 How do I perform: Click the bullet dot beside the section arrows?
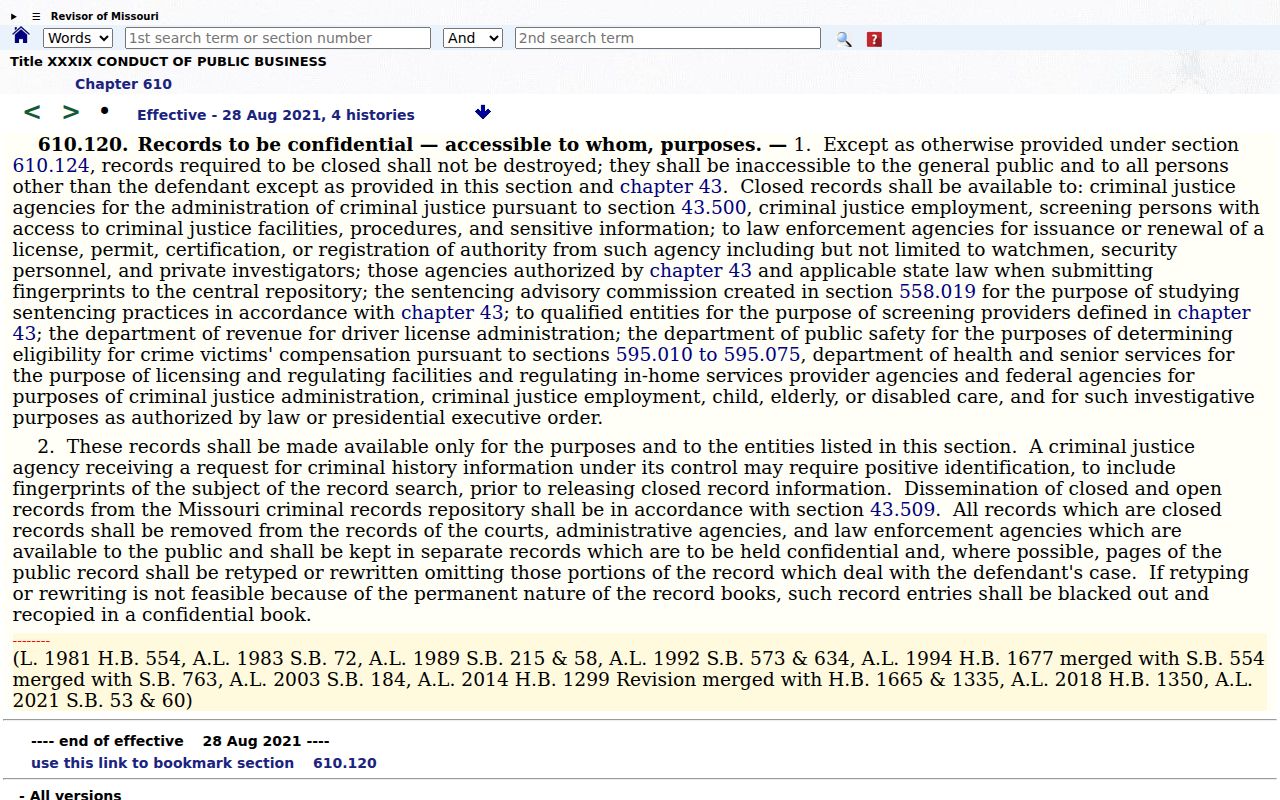(104, 110)
